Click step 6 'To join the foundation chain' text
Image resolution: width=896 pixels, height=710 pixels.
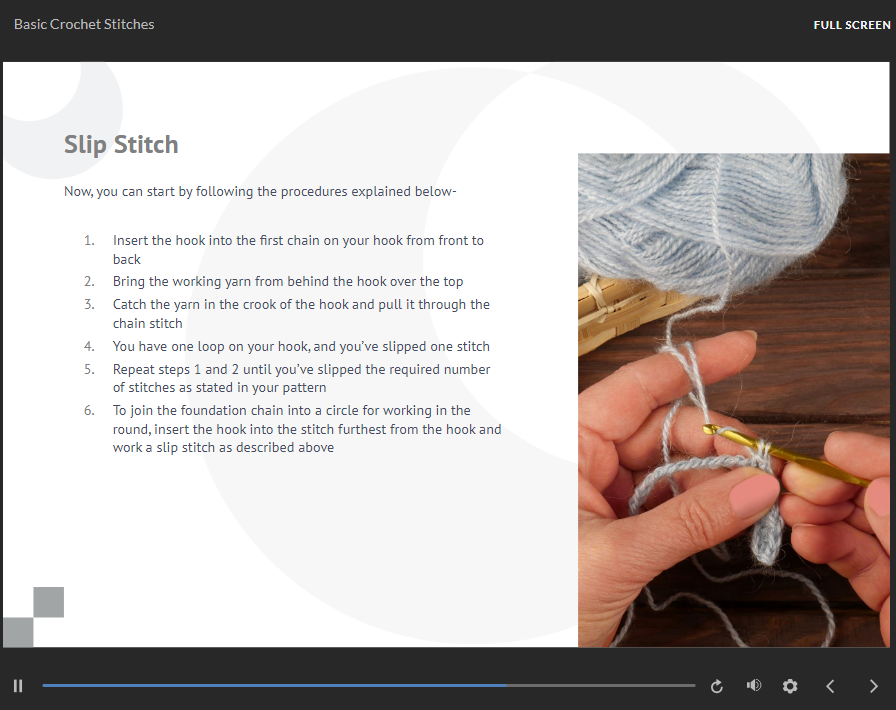point(307,429)
